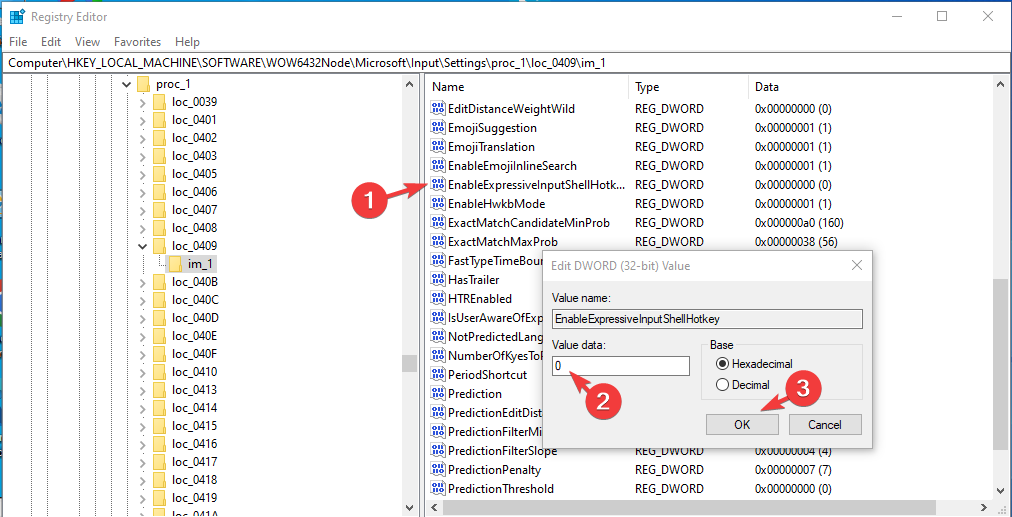Click the loc_0410 folder icon
Screen dimensions: 1012x517
159,372
